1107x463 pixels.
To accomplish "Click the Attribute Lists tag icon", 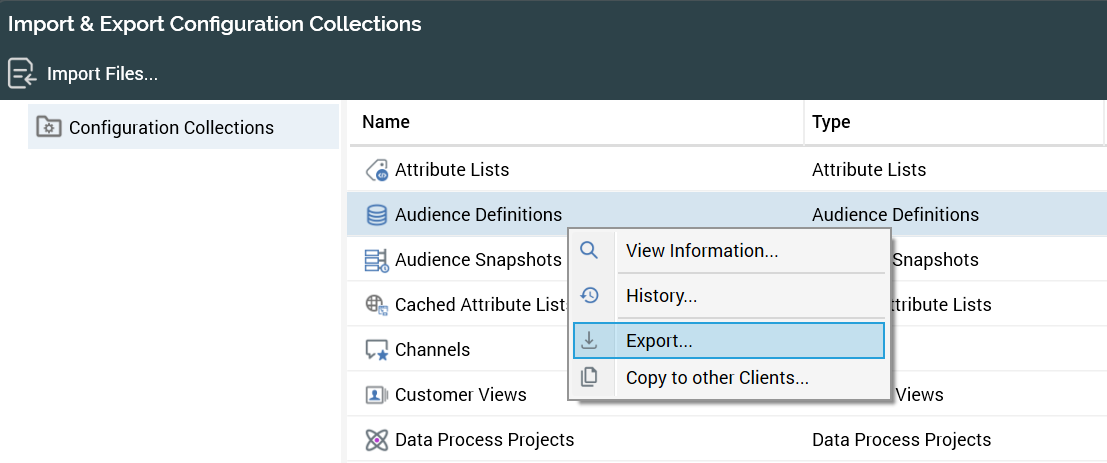I will pos(377,170).
